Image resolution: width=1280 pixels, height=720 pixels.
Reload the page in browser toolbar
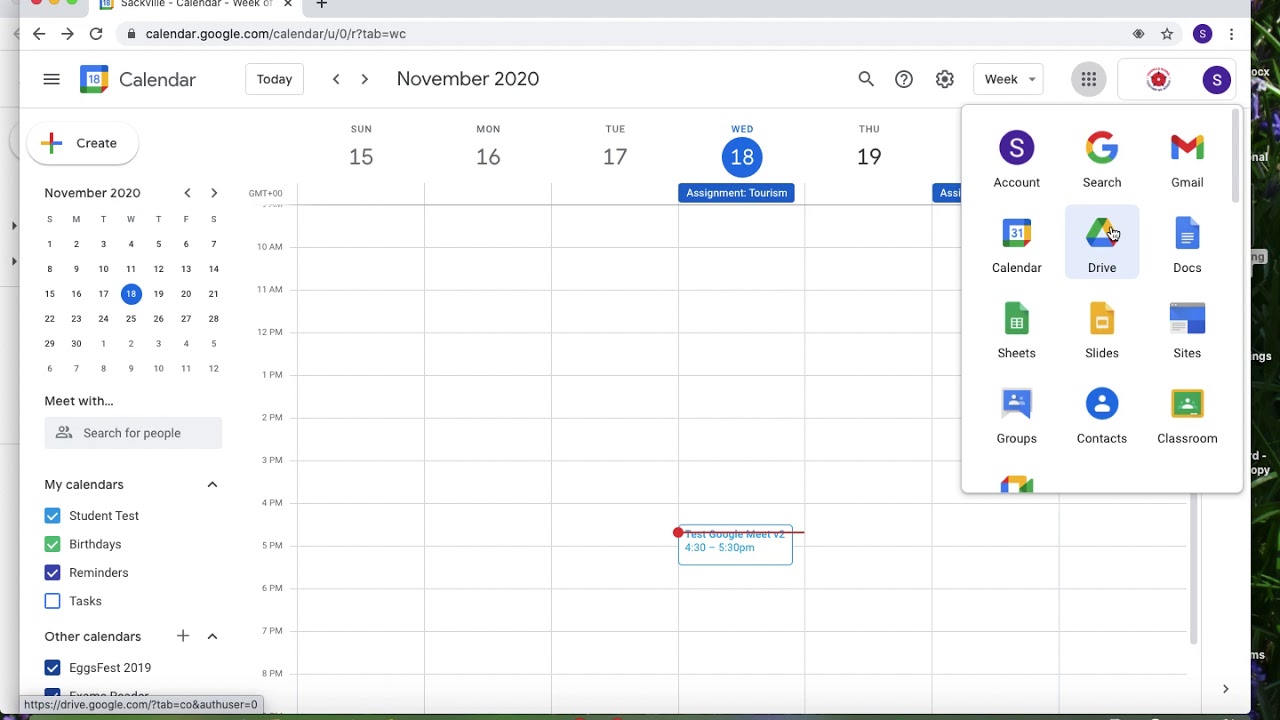[96, 34]
